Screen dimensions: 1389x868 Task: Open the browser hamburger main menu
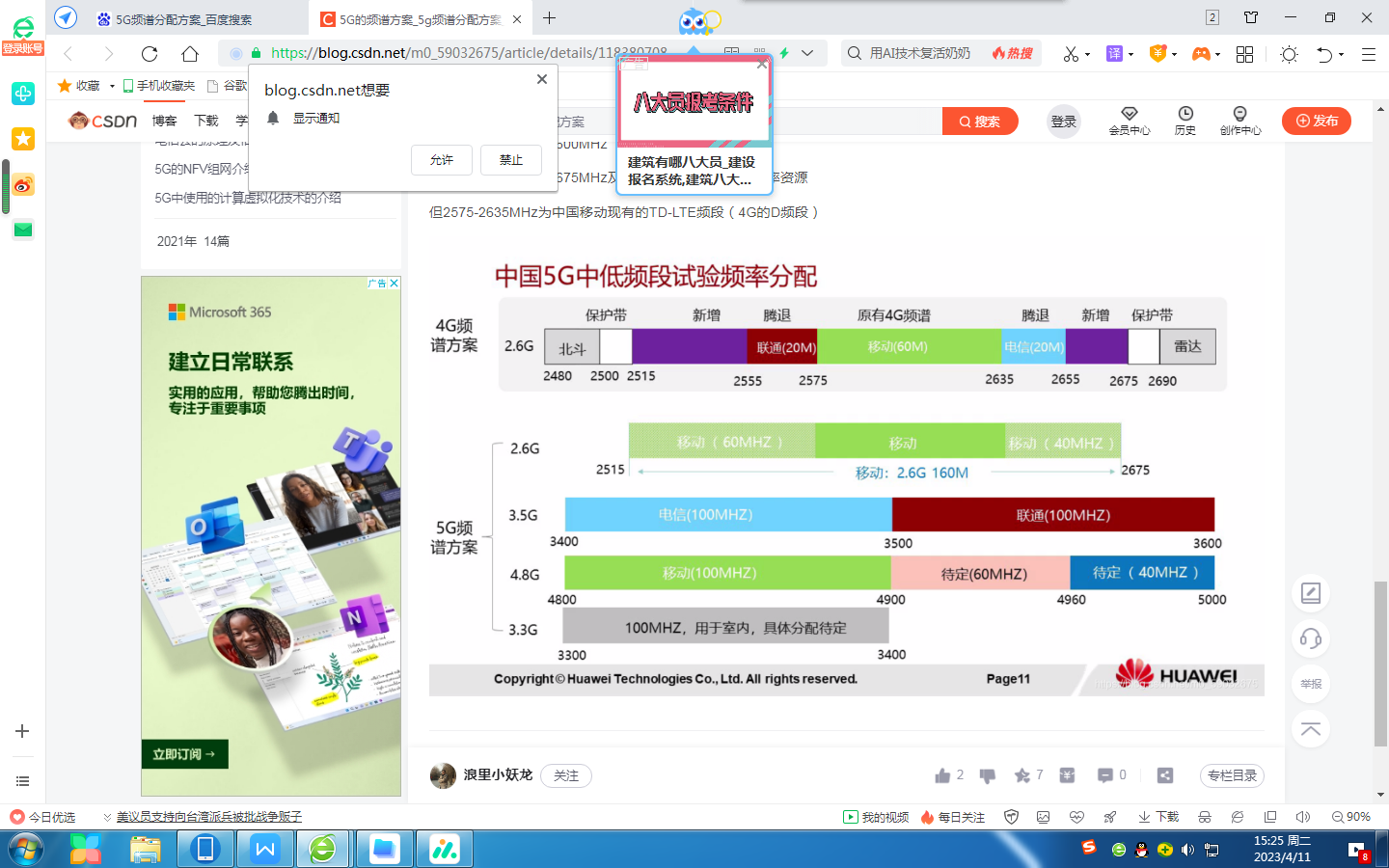tap(1368, 54)
